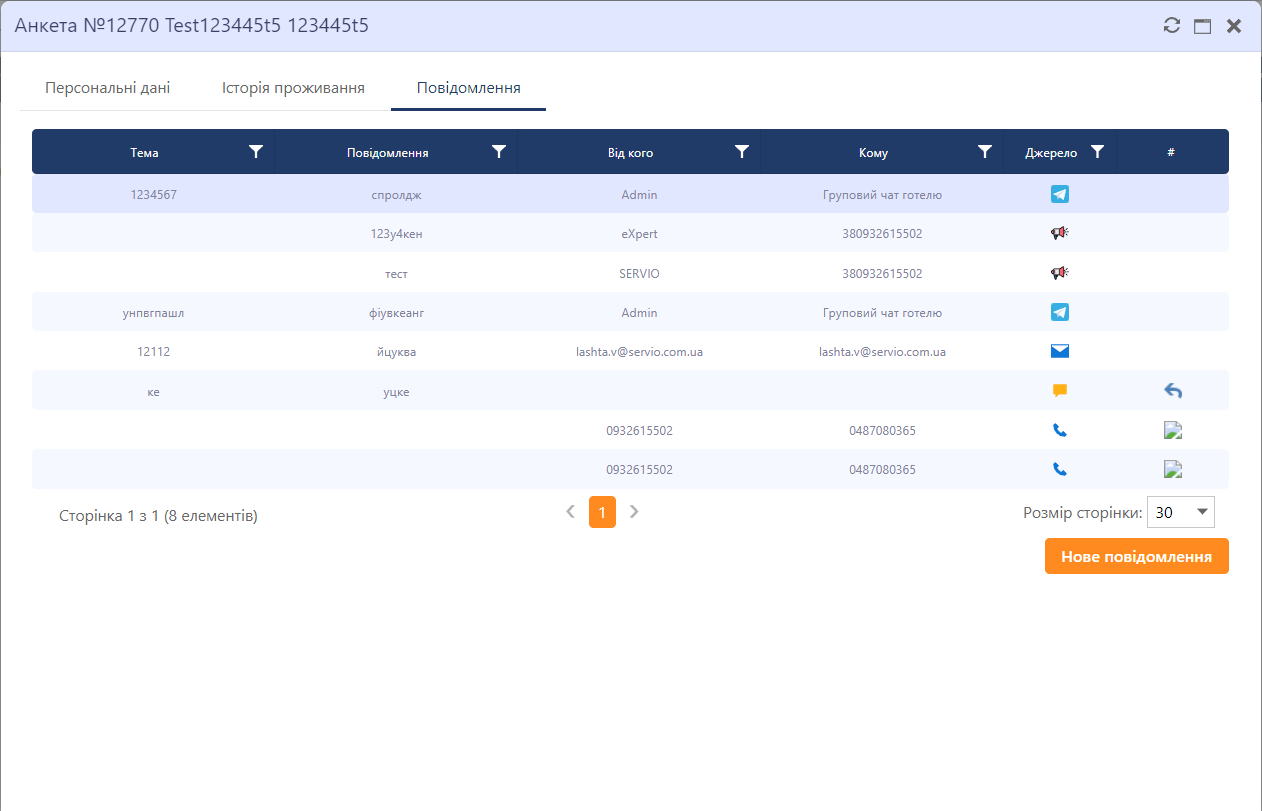Open the Історія проживання tab
1262x811 pixels.
pyautogui.click(x=293, y=88)
